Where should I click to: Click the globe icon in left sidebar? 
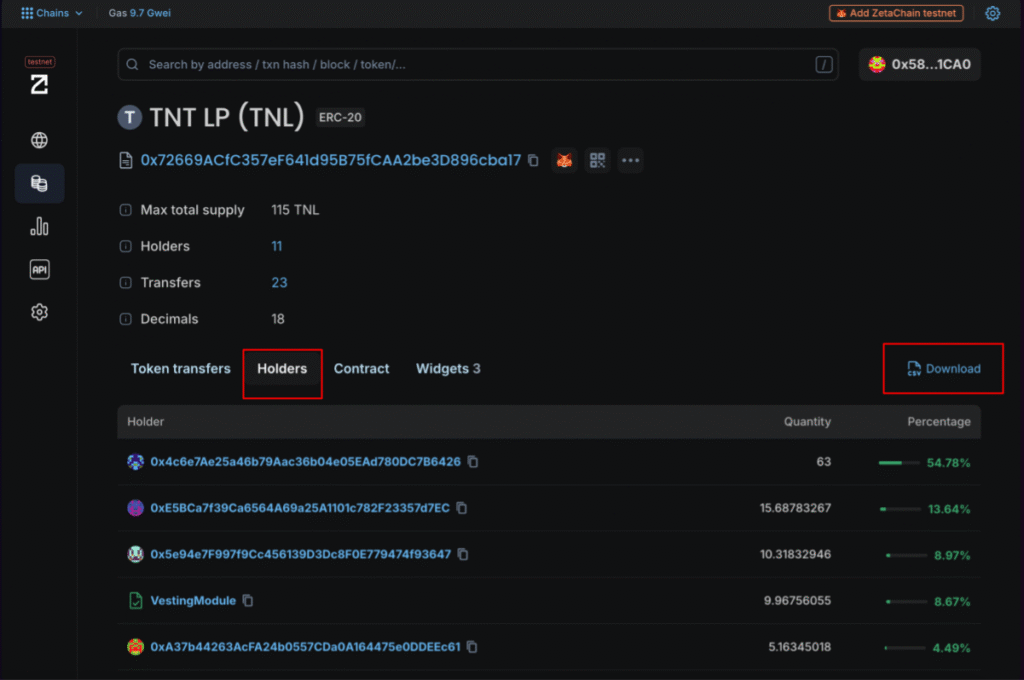(x=39, y=140)
